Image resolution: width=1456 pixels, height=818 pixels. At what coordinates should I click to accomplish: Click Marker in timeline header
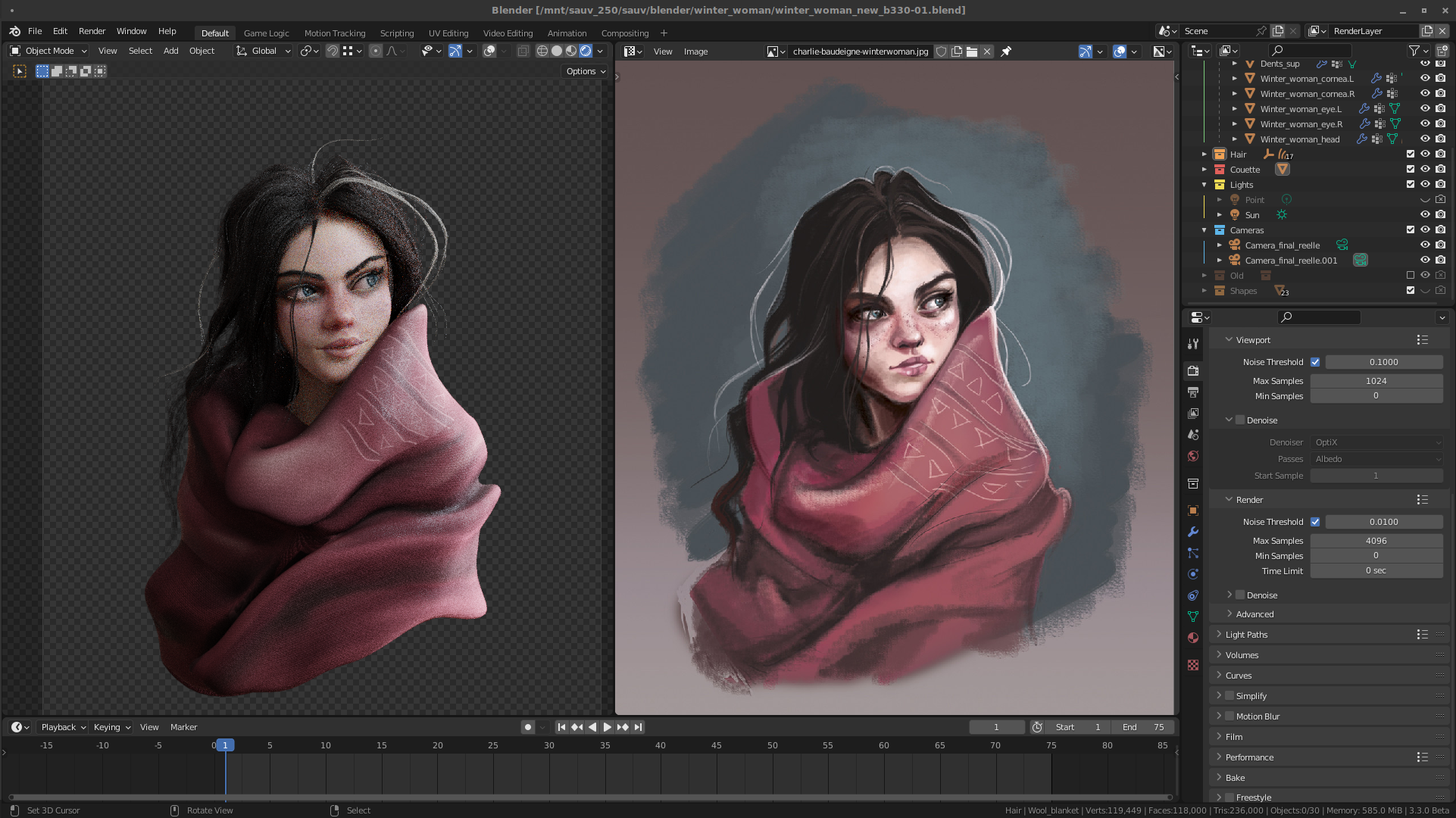coord(183,727)
